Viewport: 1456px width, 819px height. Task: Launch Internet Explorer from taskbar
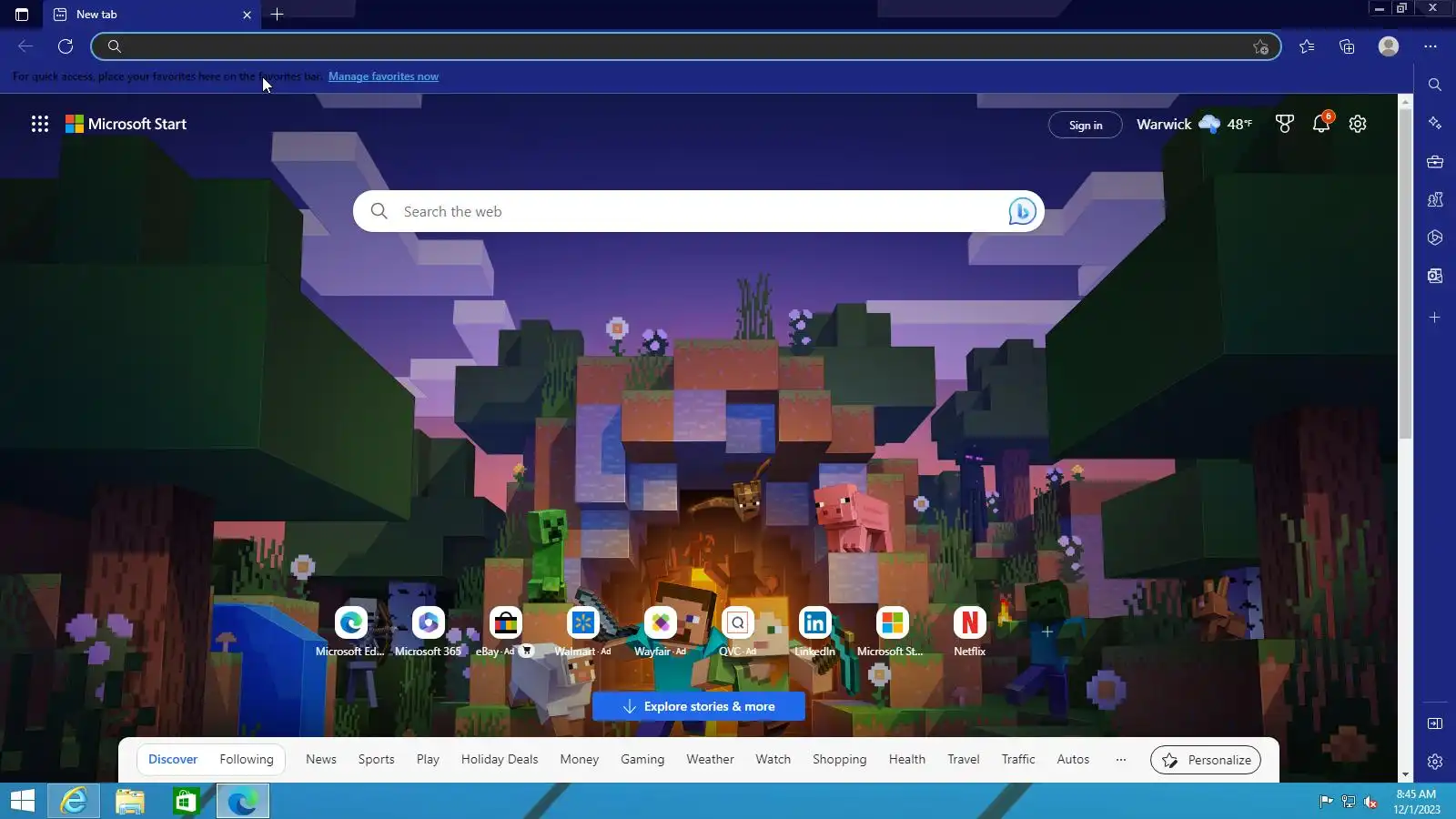(x=74, y=801)
